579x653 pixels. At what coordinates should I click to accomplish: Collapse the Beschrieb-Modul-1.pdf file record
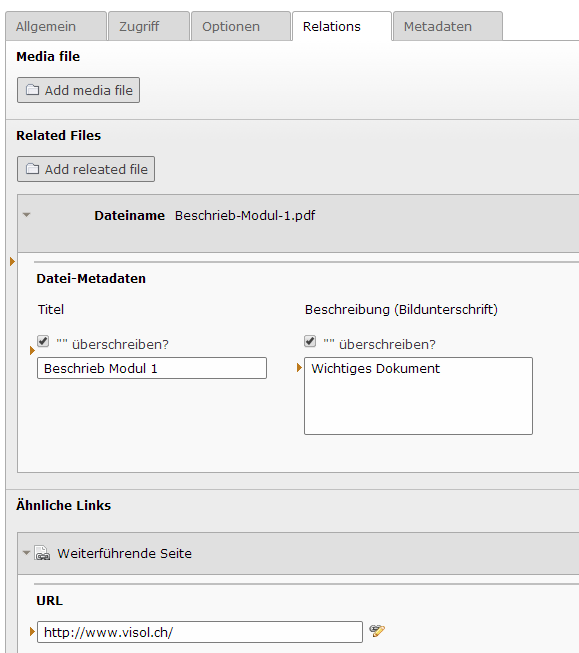tap(27, 215)
